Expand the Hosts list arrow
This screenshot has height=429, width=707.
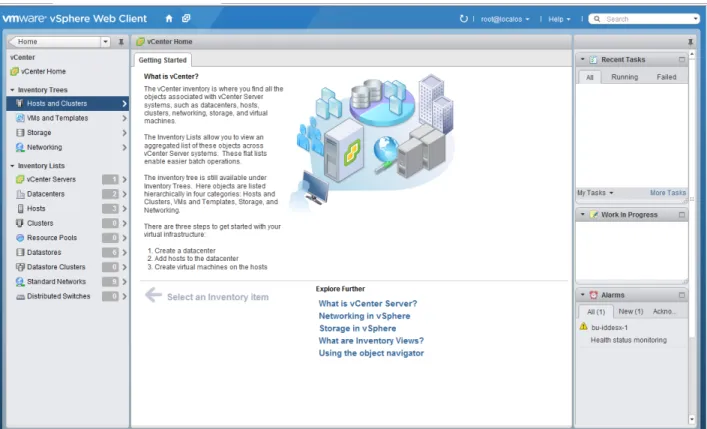pos(124,208)
